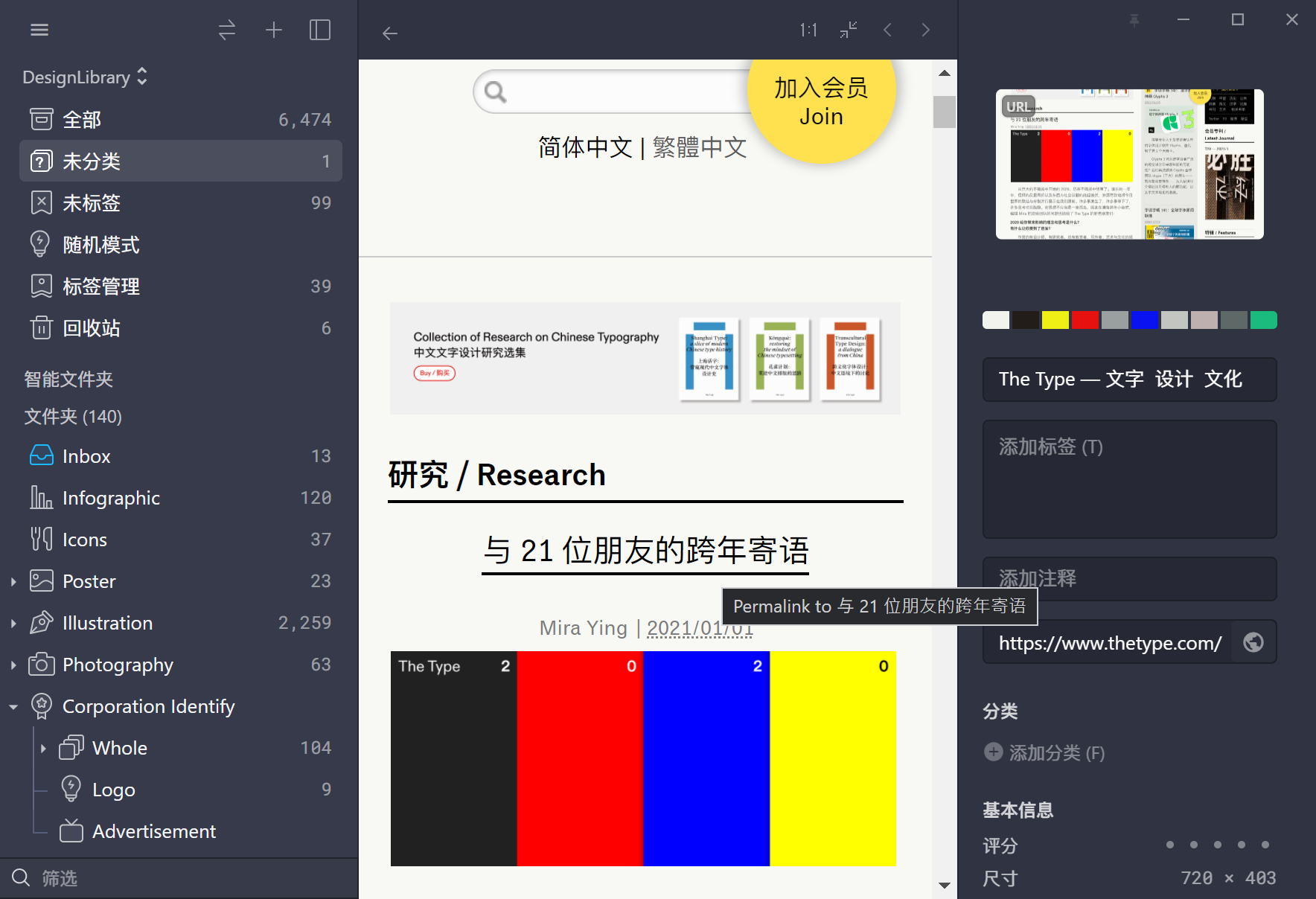The image size is (1316, 899).
Task: Open URL in browser globe icon
Action: click(x=1253, y=642)
